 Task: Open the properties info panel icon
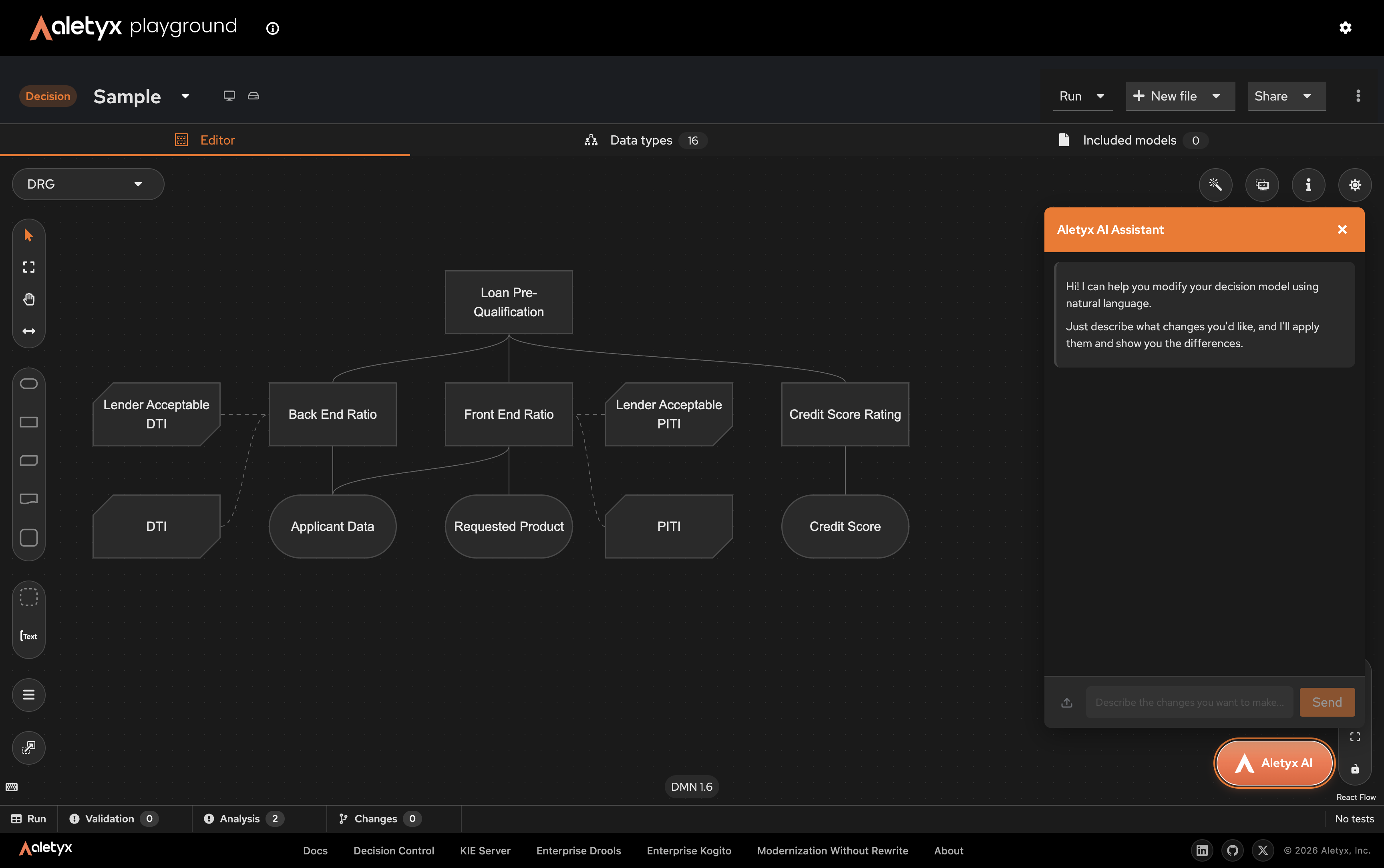click(x=1308, y=184)
